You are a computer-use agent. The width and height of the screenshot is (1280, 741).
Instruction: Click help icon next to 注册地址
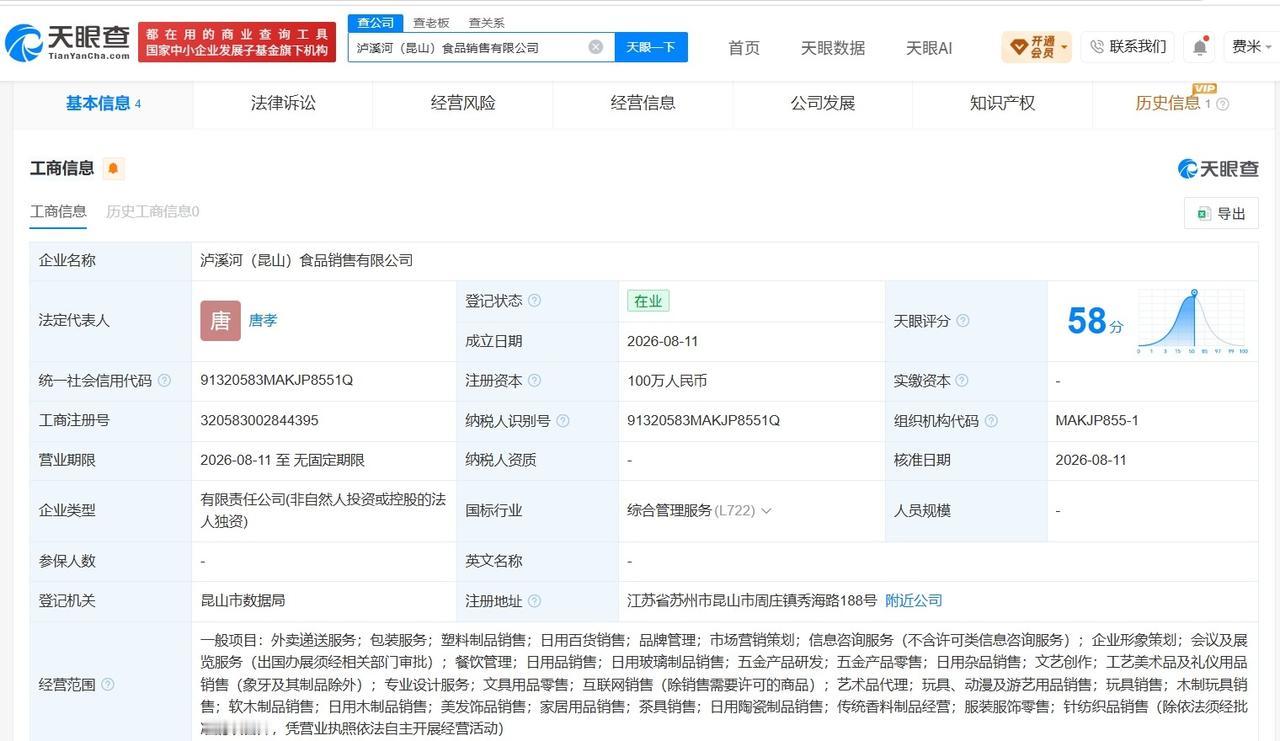pyautogui.click(x=534, y=601)
